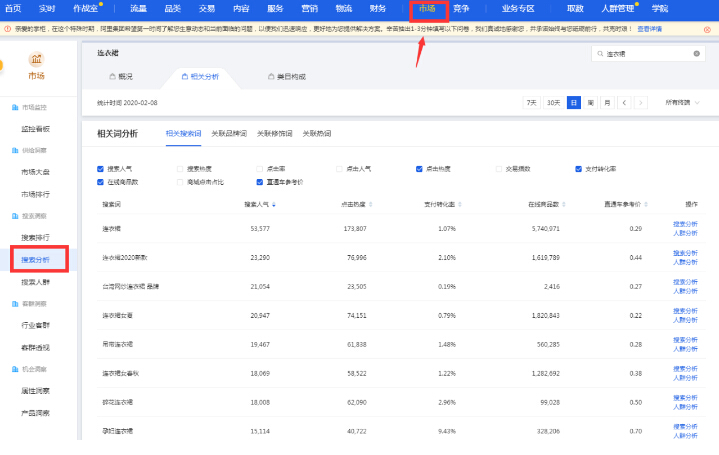The image size is (719, 455).
Task: Enable the 点击率 checkbox
Action: (259, 169)
